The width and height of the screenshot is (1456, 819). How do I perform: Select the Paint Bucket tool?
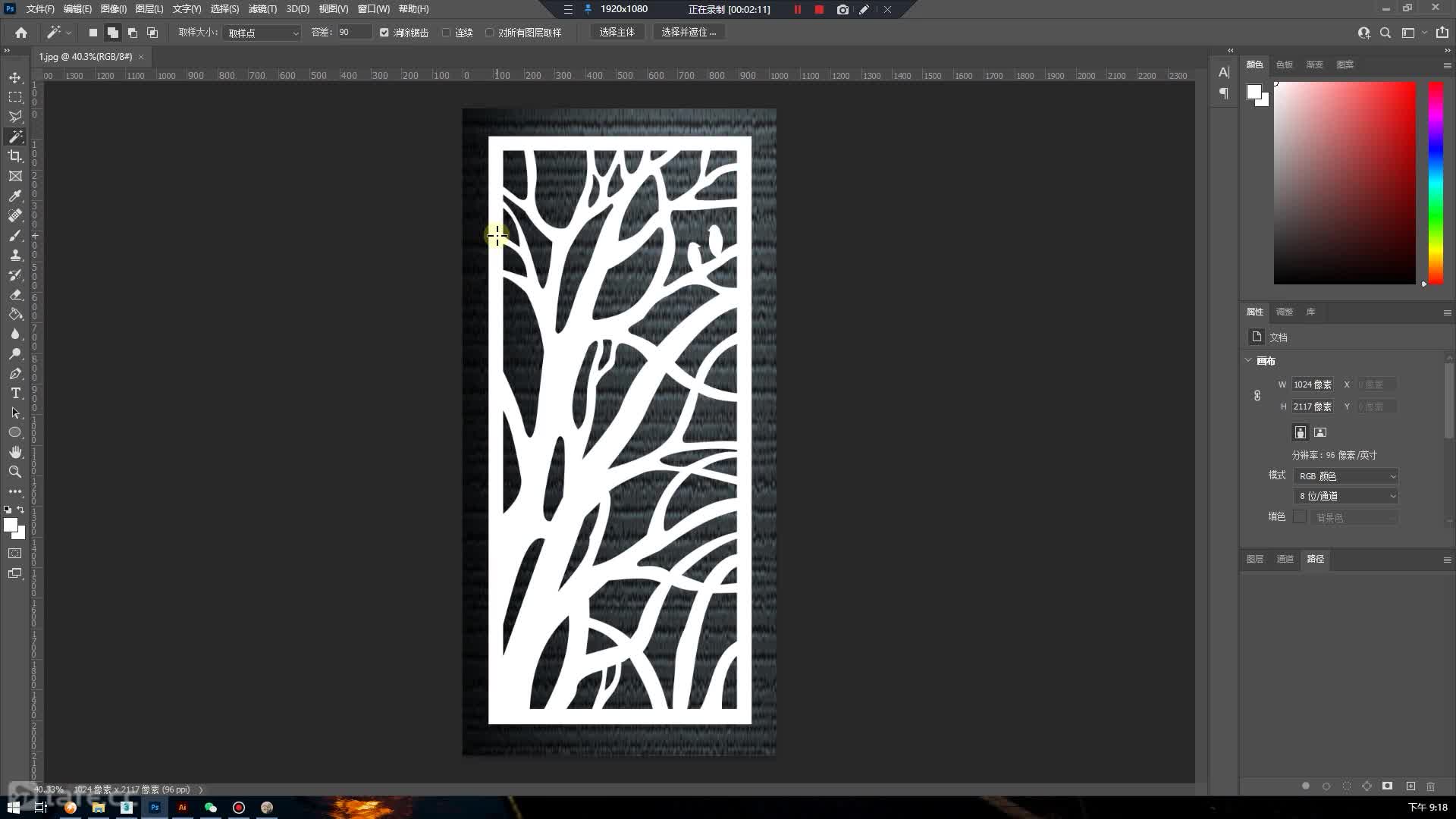[x=15, y=314]
